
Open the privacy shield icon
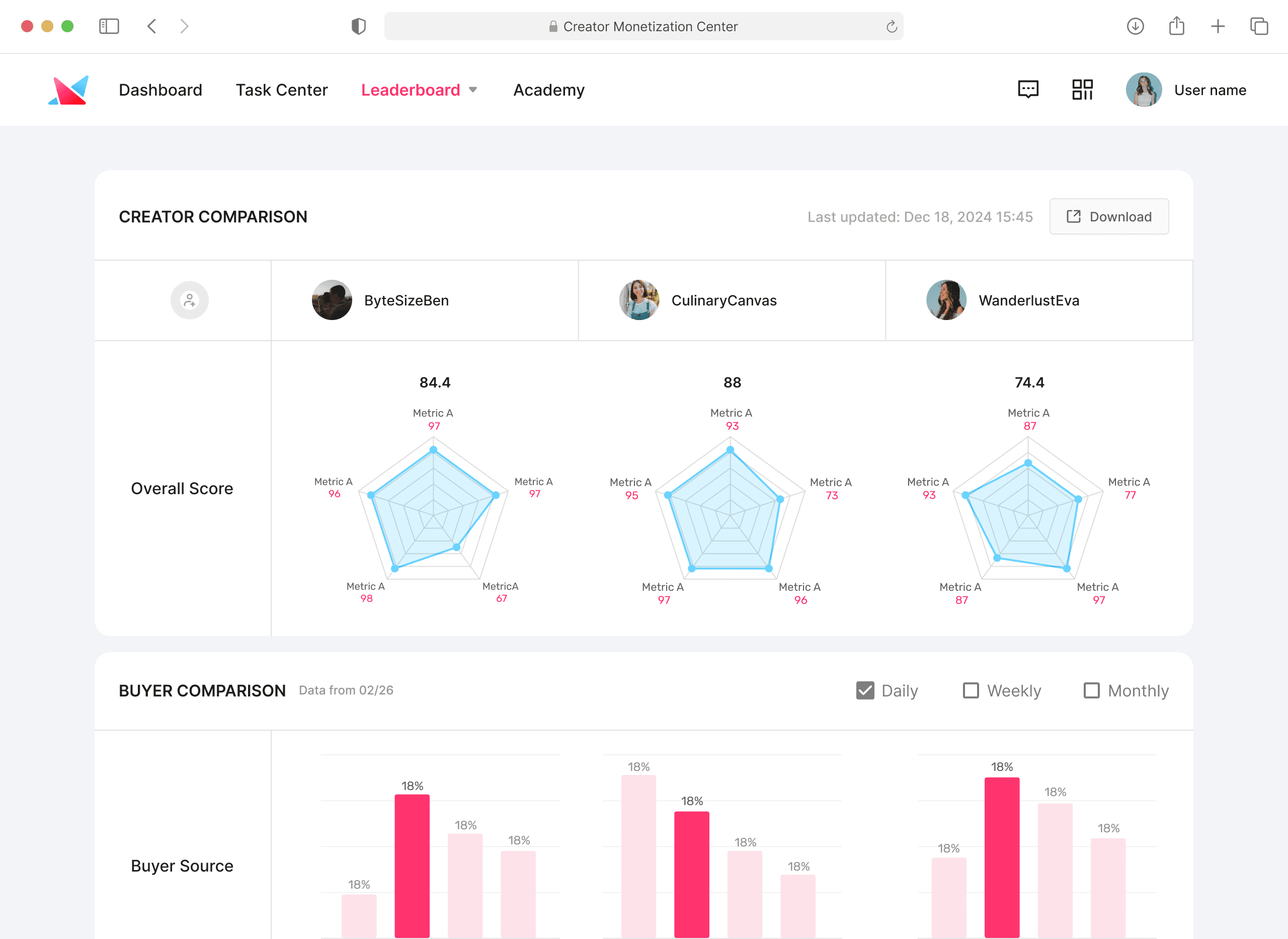(x=359, y=26)
